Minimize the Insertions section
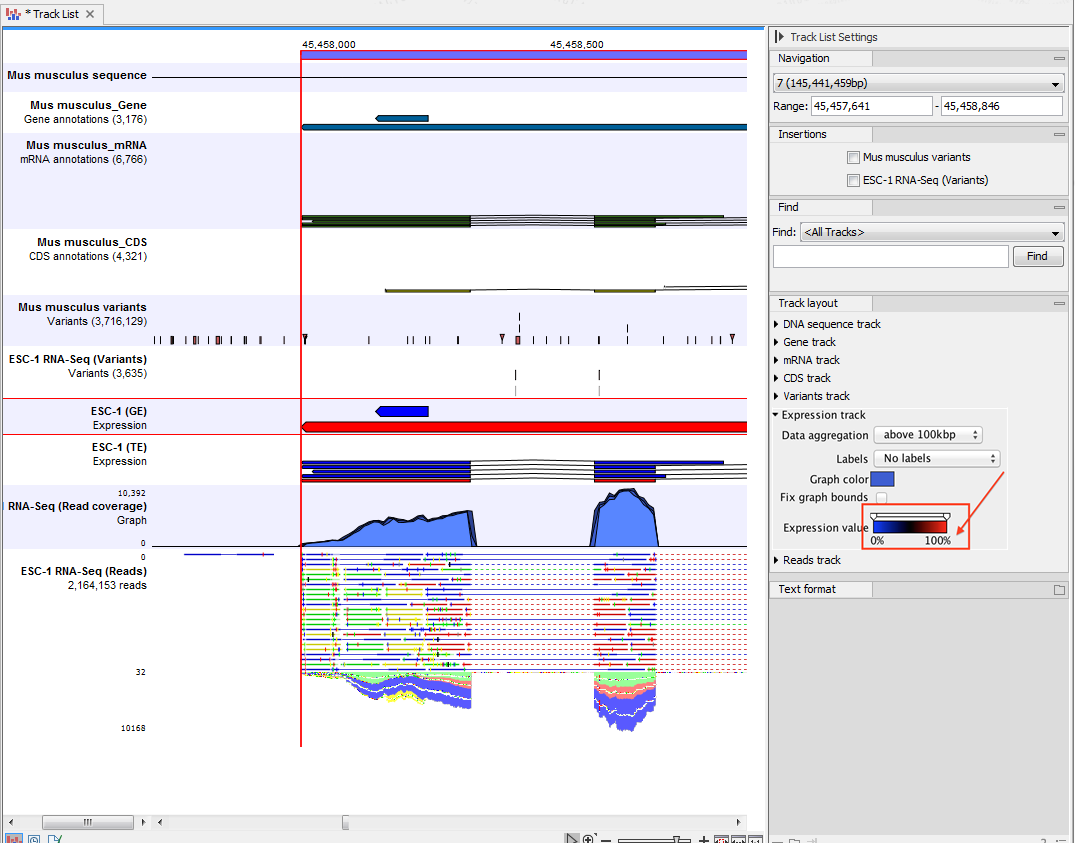 [1059, 135]
